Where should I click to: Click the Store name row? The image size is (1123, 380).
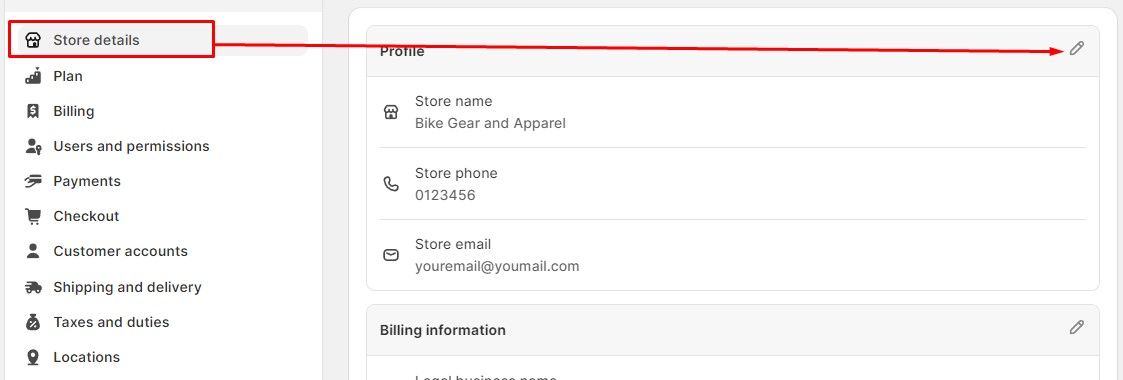(x=733, y=112)
